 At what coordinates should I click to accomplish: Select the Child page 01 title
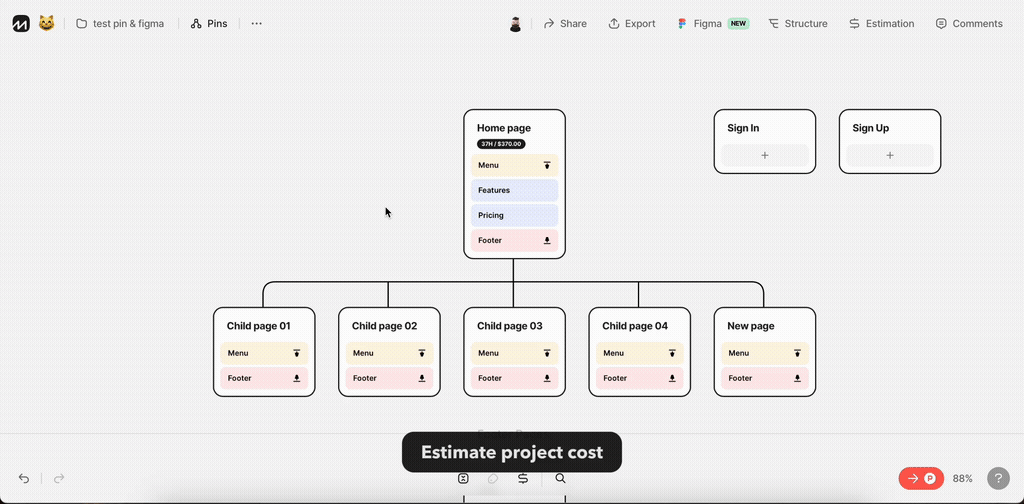(259, 326)
